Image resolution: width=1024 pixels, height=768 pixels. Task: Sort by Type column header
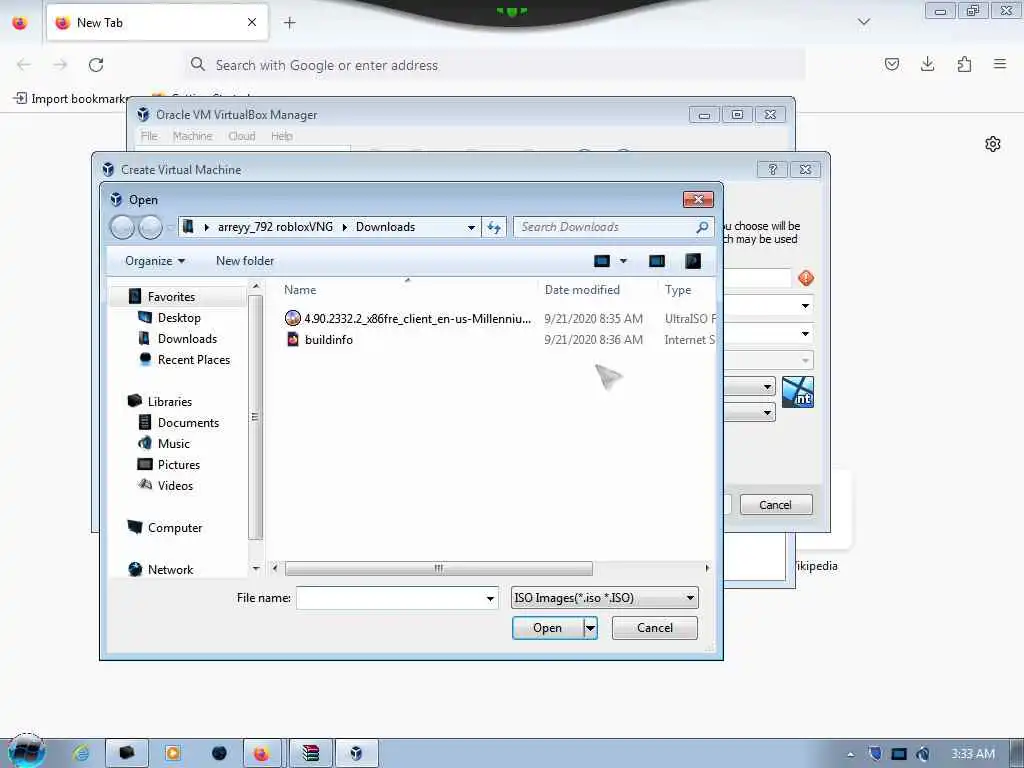coord(678,290)
